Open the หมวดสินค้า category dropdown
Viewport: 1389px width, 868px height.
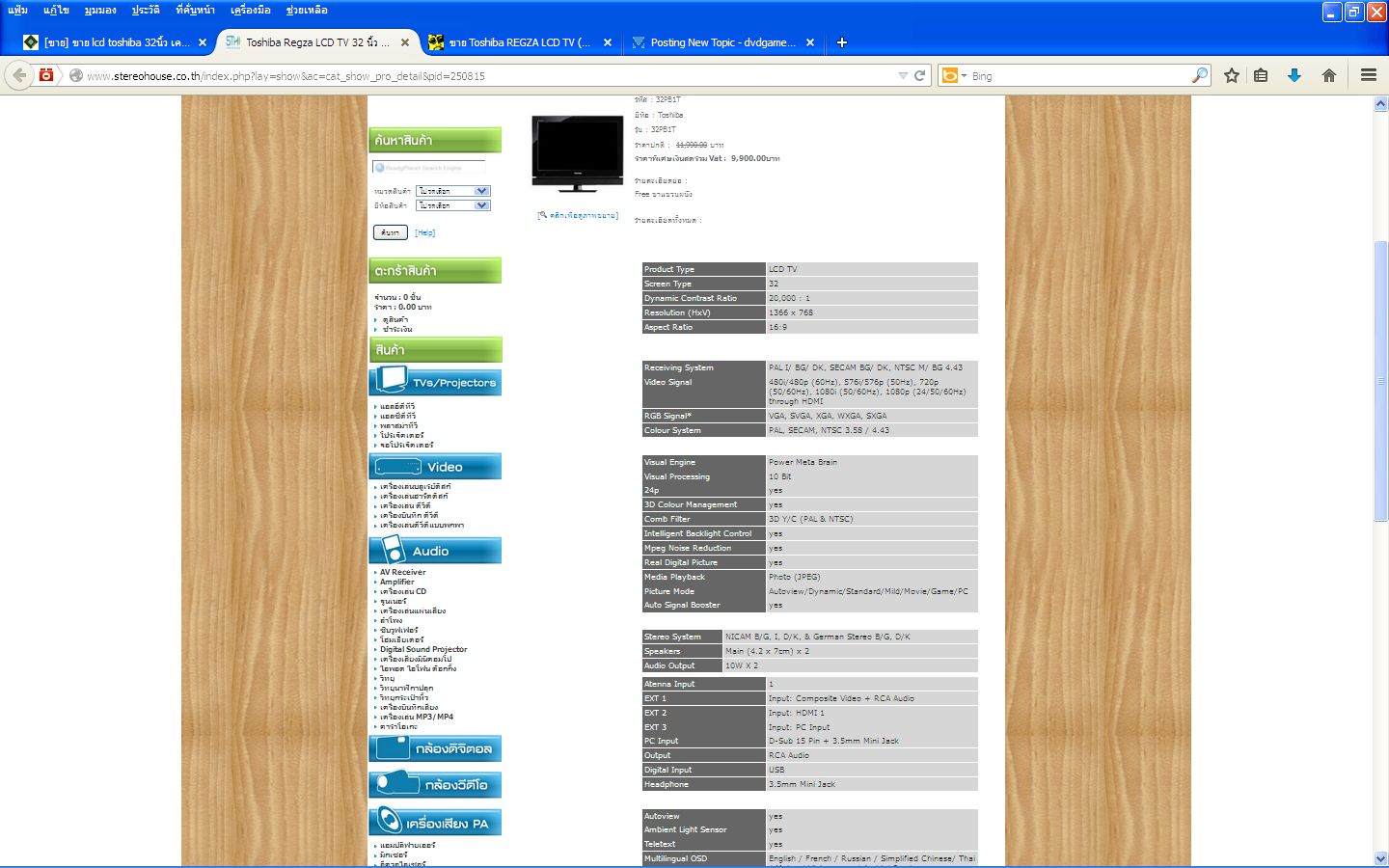point(453,191)
